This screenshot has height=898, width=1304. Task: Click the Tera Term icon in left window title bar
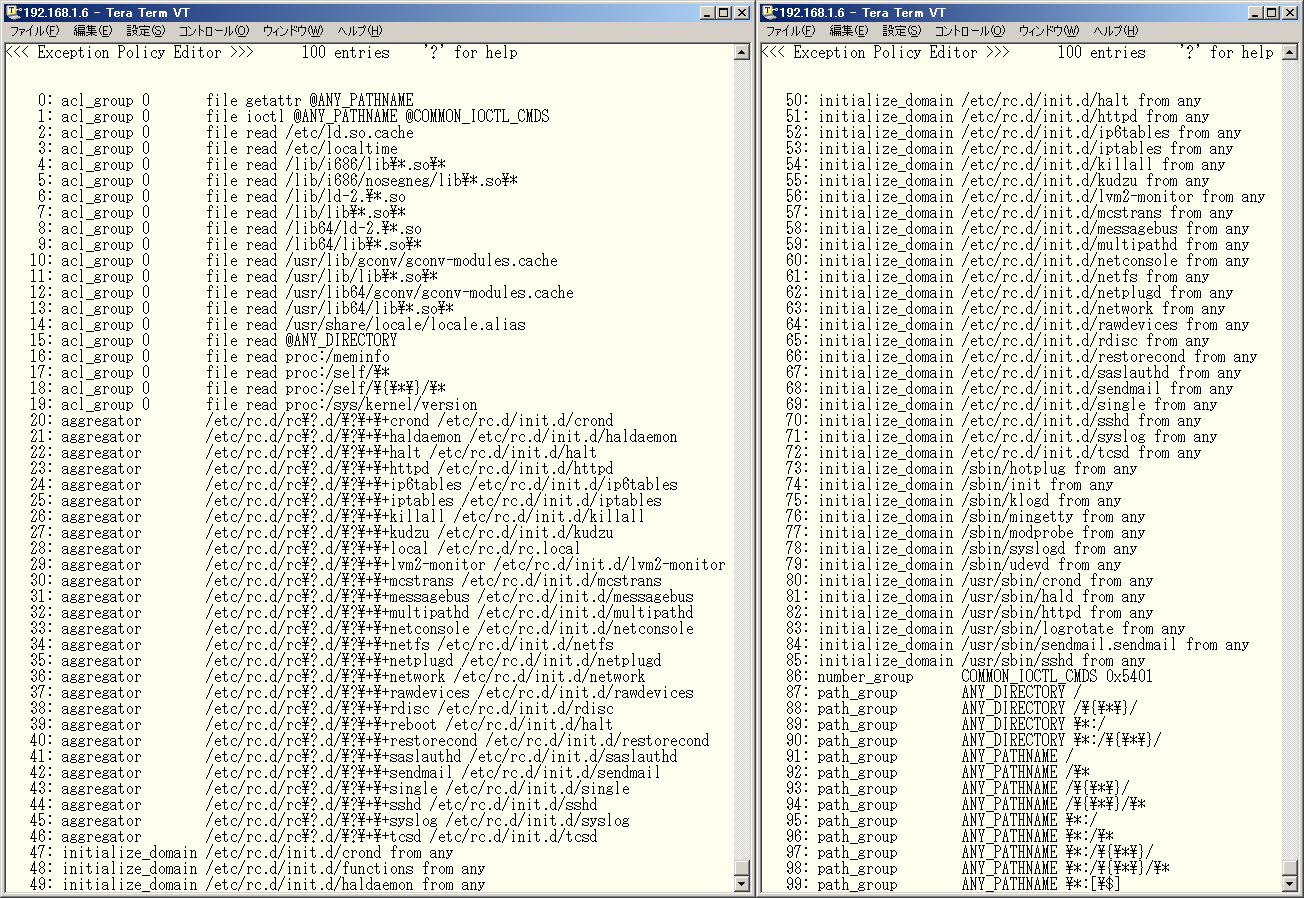[12, 12]
